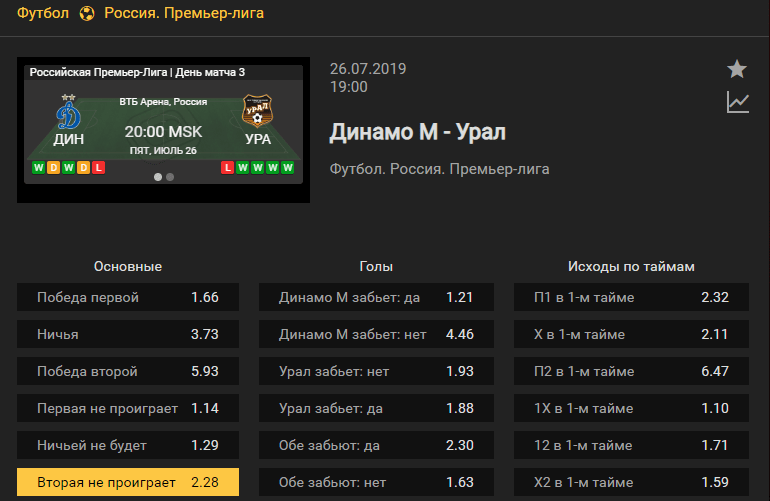Click Dinamo's red L form badge
This screenshot has width=770, height=501.
click(x=99, y=167)
